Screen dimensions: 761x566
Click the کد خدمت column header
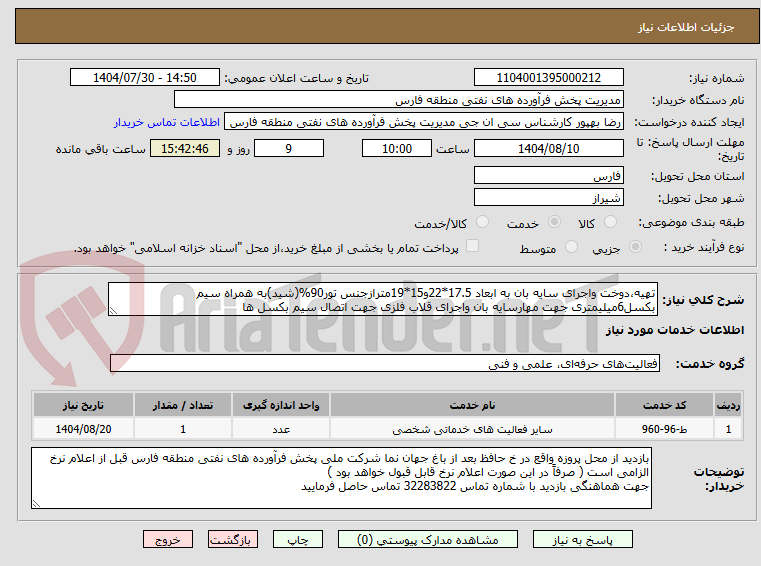point(664,405)
